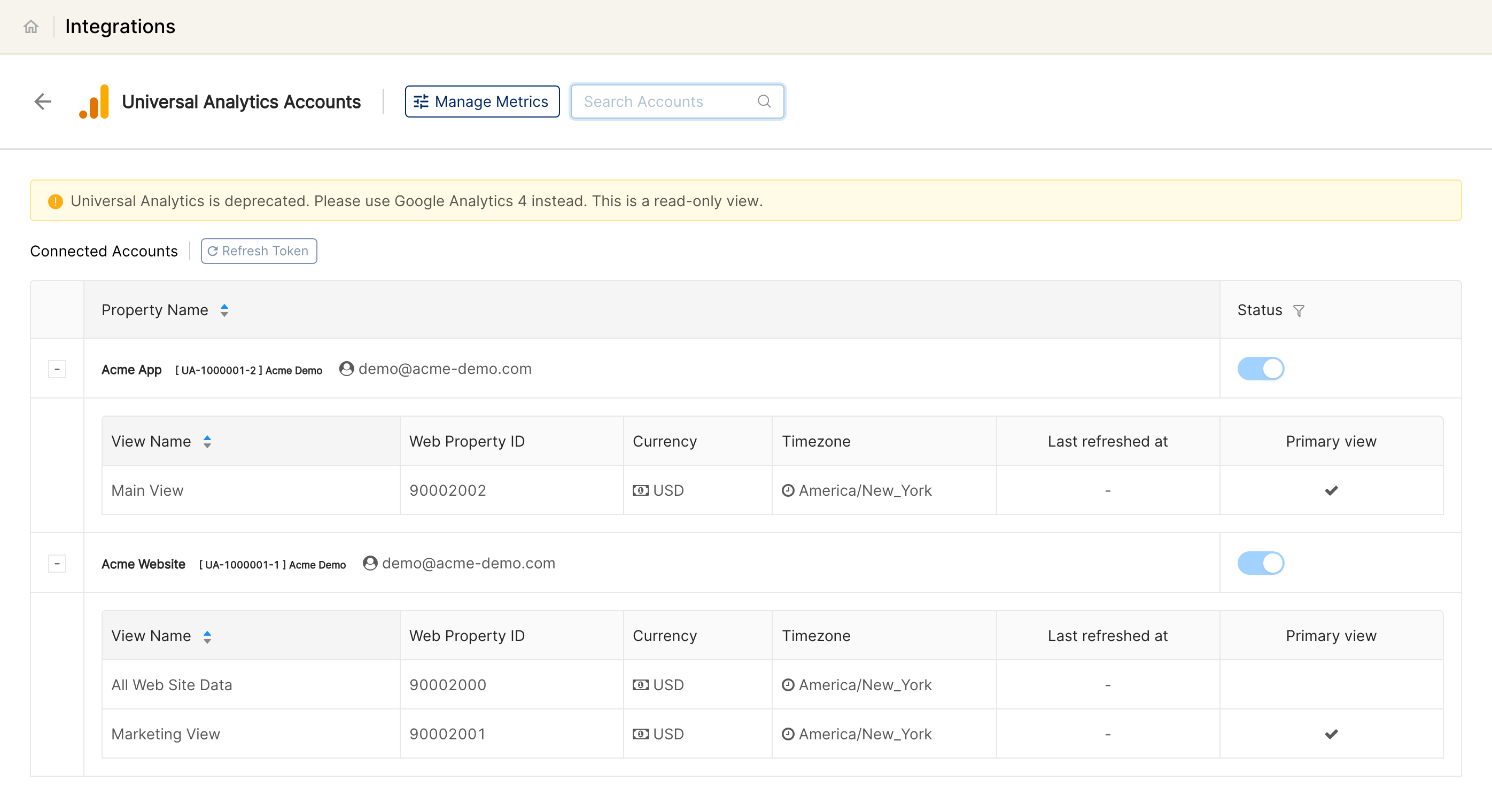This screenshot has height=812, width=1492.
Task: Click currency icon in All Web Site Data row
Action: 641,685
